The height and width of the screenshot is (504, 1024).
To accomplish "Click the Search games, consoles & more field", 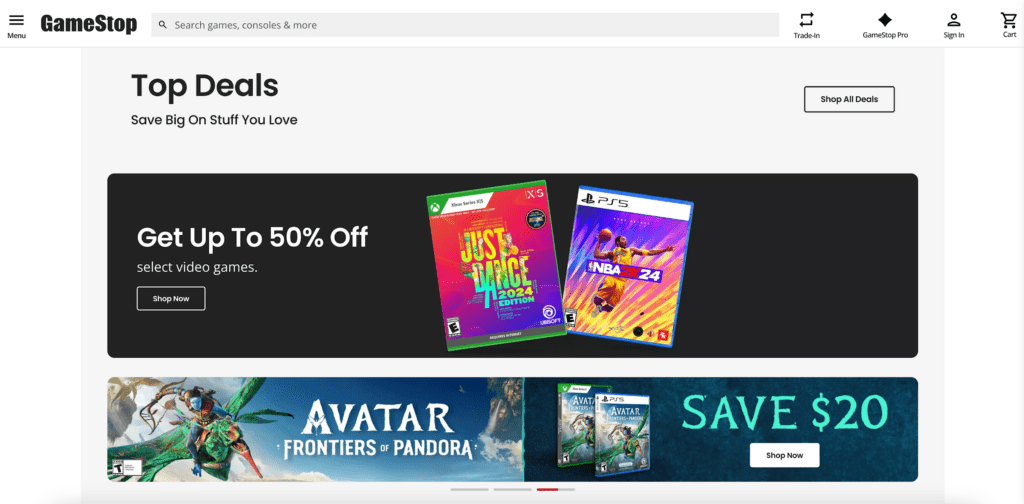I will coord(465,25).
